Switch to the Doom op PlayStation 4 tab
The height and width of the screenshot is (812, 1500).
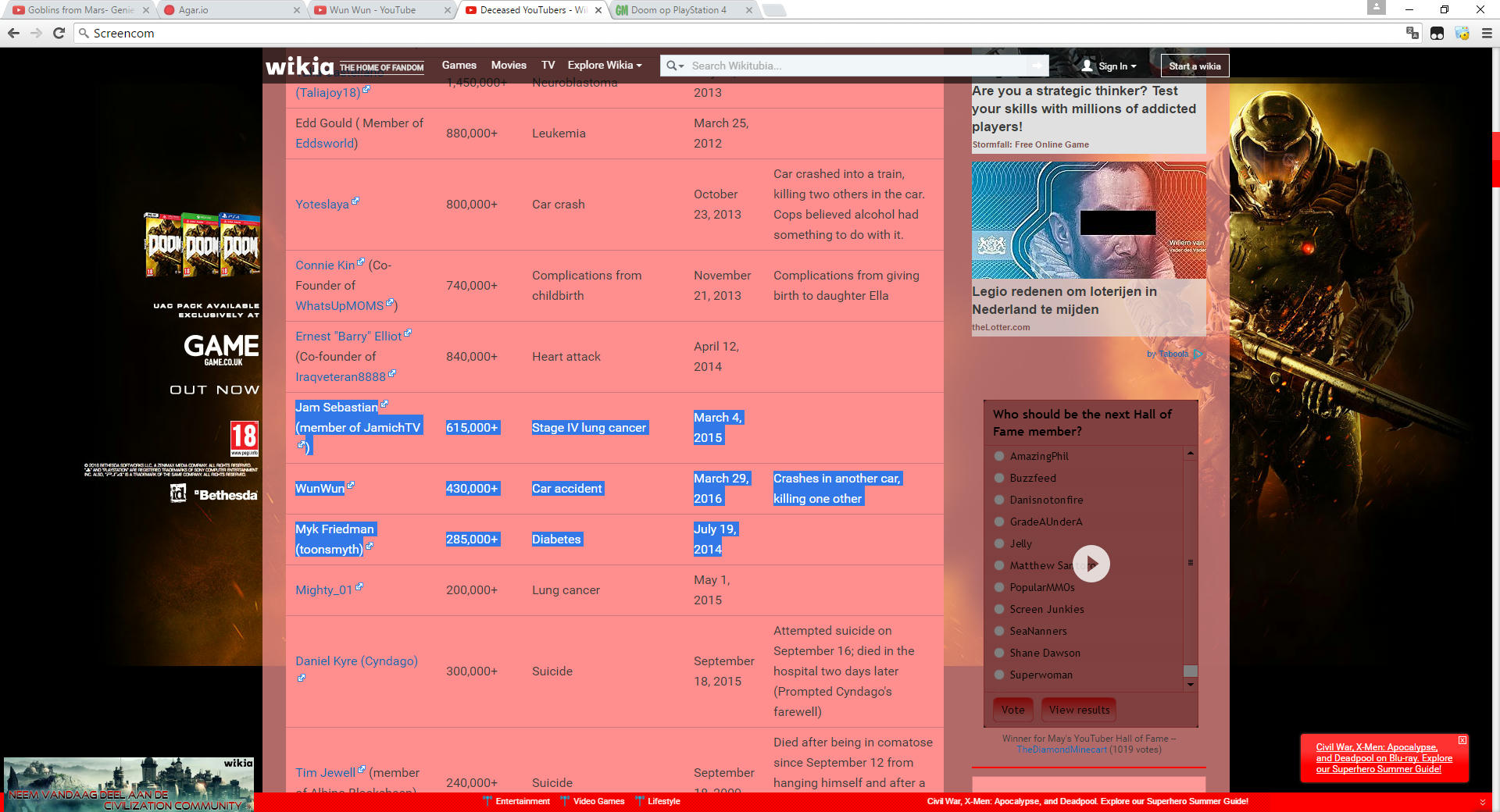pyautogui.click(x=684, y=10)
